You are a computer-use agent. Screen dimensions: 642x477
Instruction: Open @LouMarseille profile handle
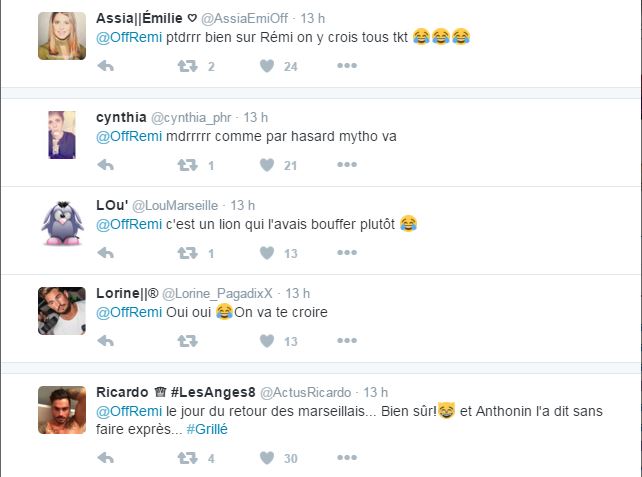coord(175,206)
